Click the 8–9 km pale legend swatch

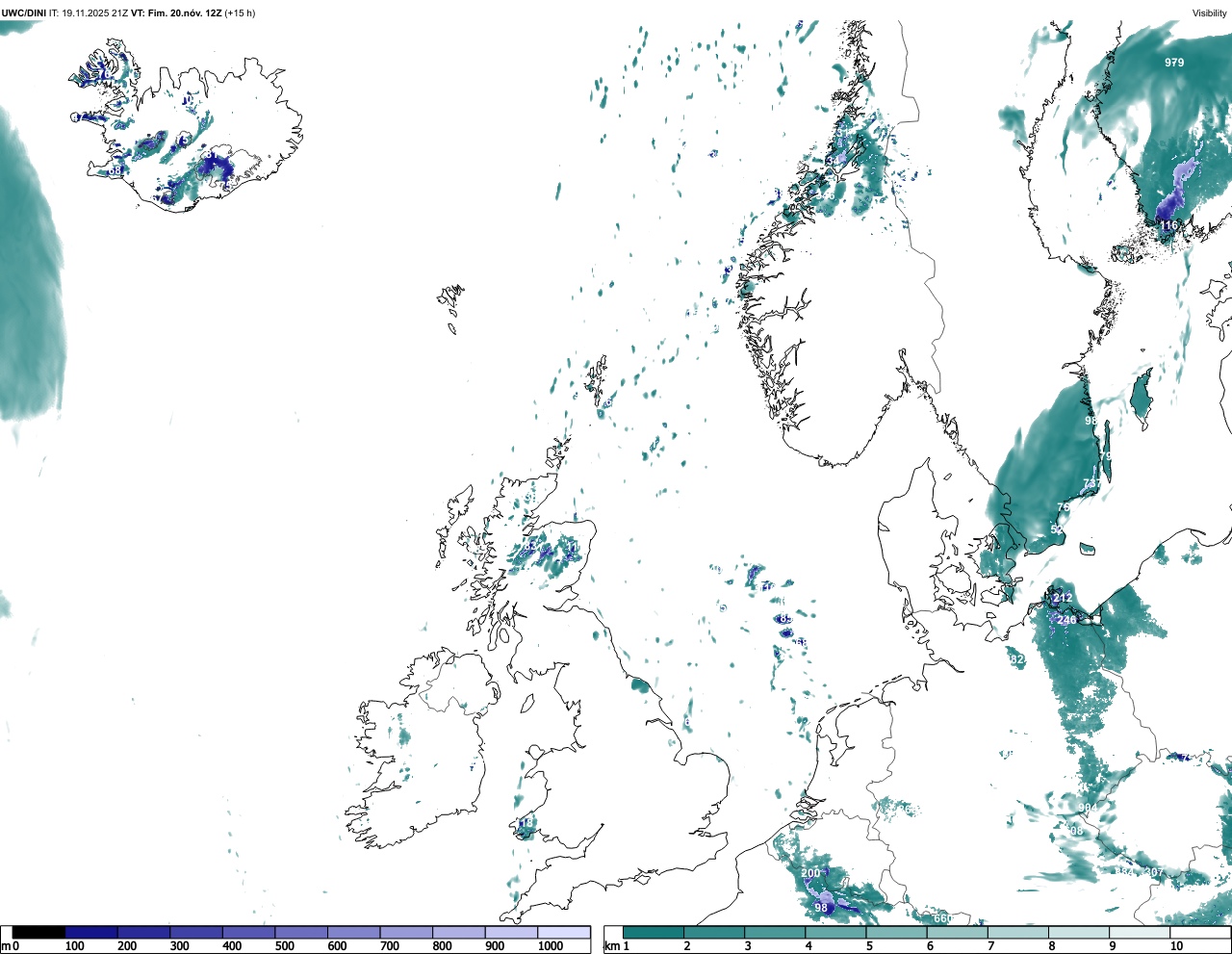[1078, 932]
